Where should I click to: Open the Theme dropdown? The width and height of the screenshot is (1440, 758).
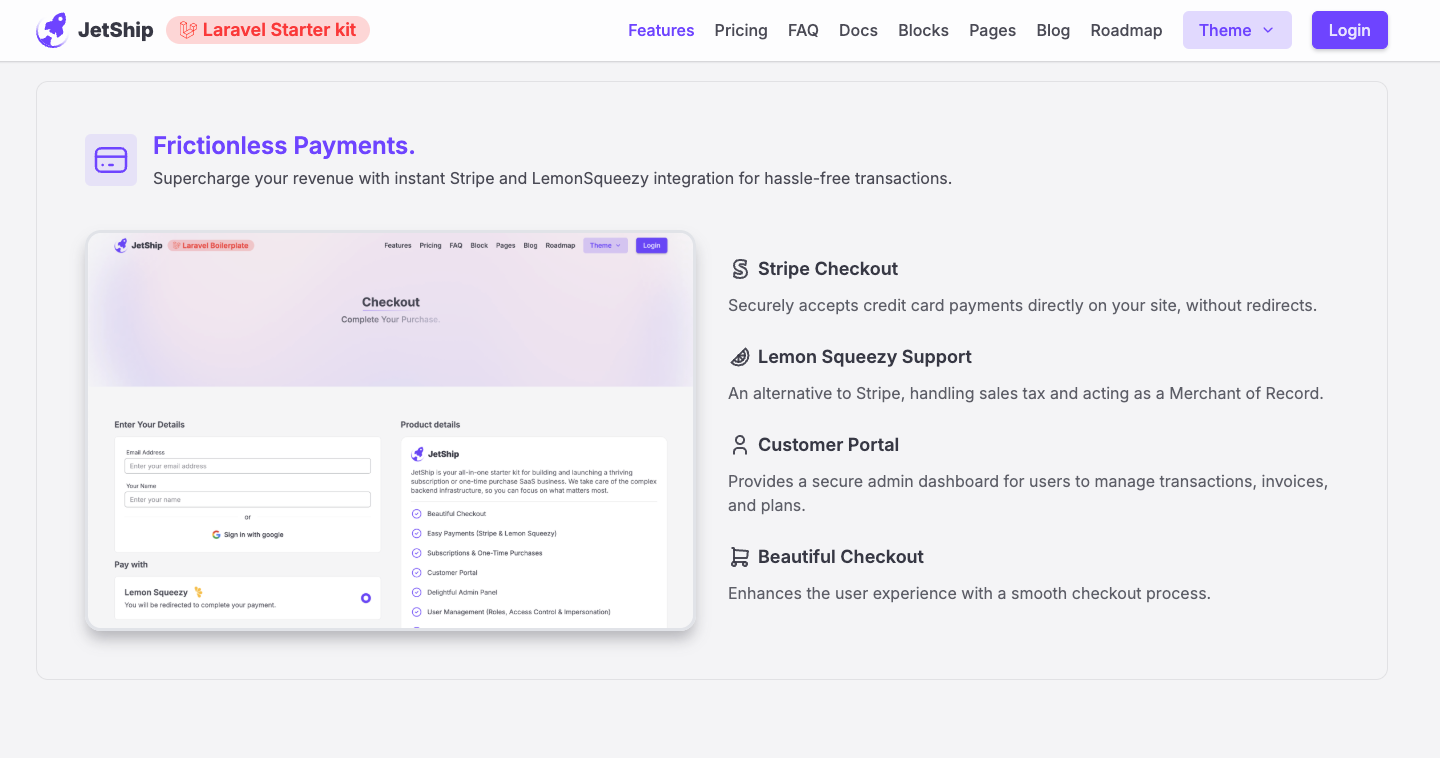pyautogui.click(x=1237, y=30)
